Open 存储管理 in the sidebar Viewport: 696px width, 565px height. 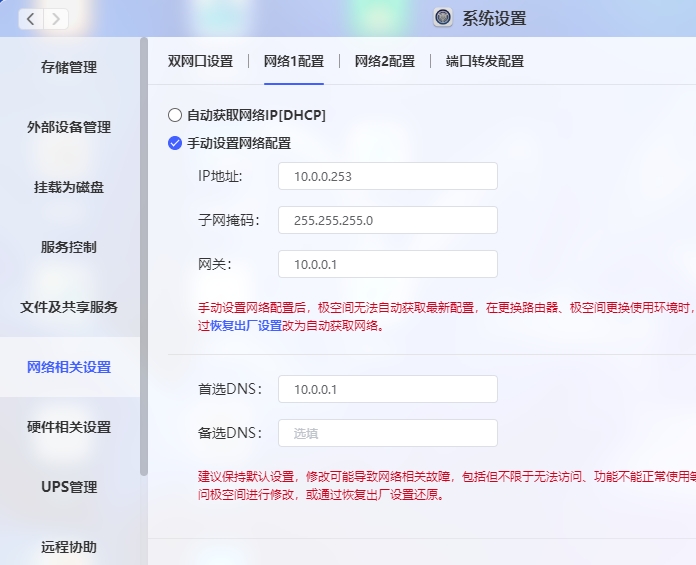click(69, 67)
